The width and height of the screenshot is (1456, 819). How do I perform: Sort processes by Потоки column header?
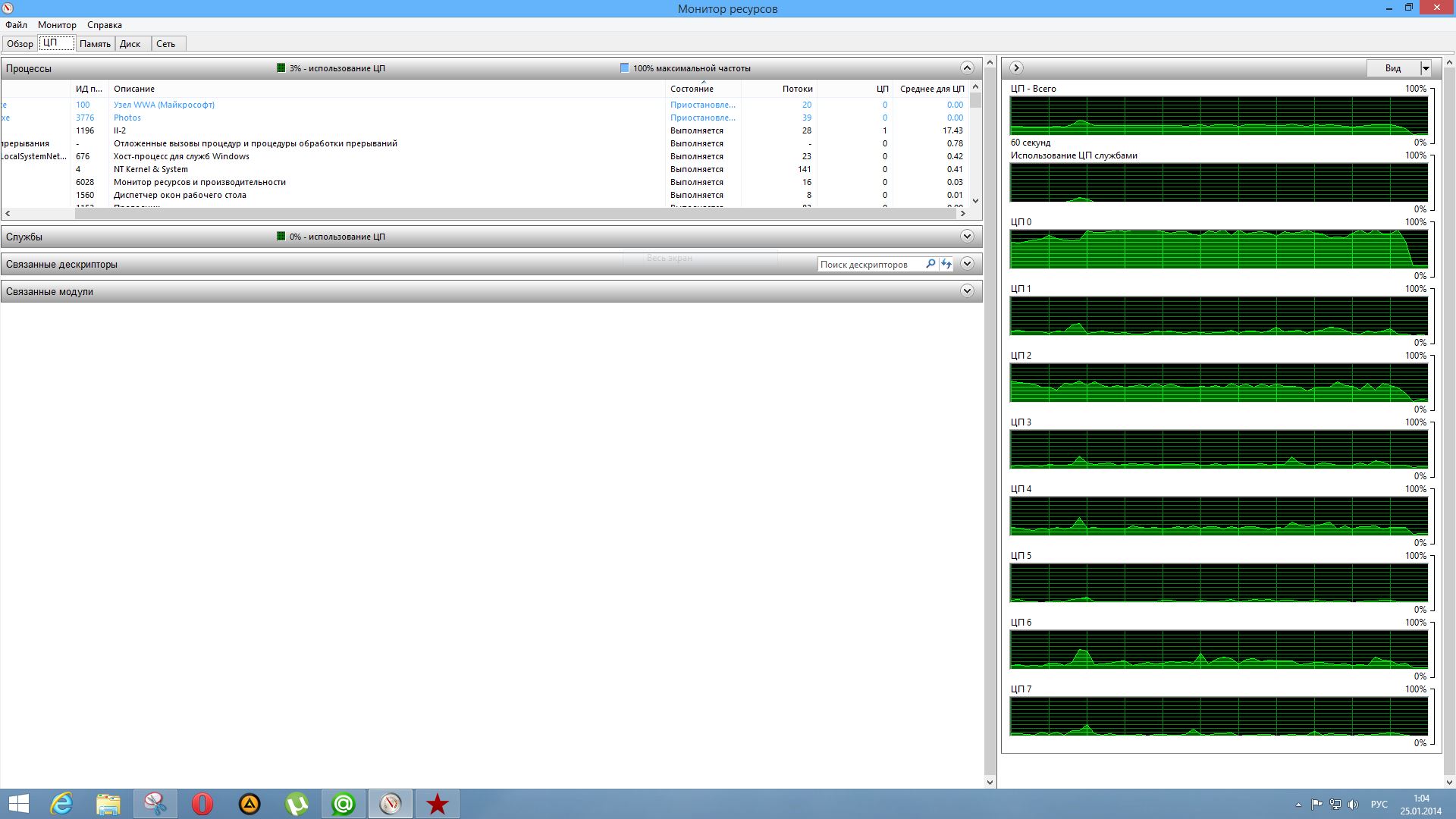(797, 89)
